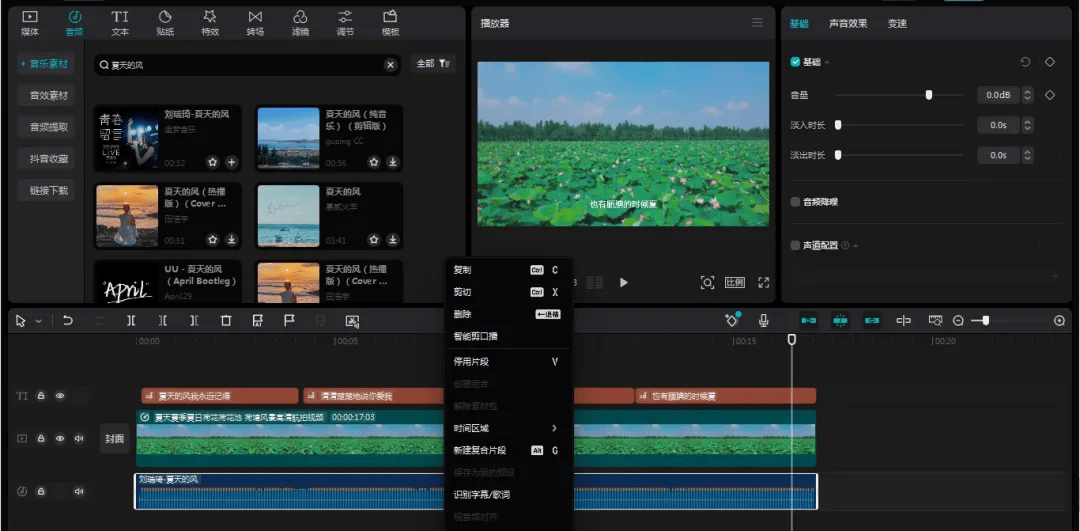Download the 夏天的风（纯音乐）track
The height and width of the screenshot is (531, 1080).
click(393, 162)
